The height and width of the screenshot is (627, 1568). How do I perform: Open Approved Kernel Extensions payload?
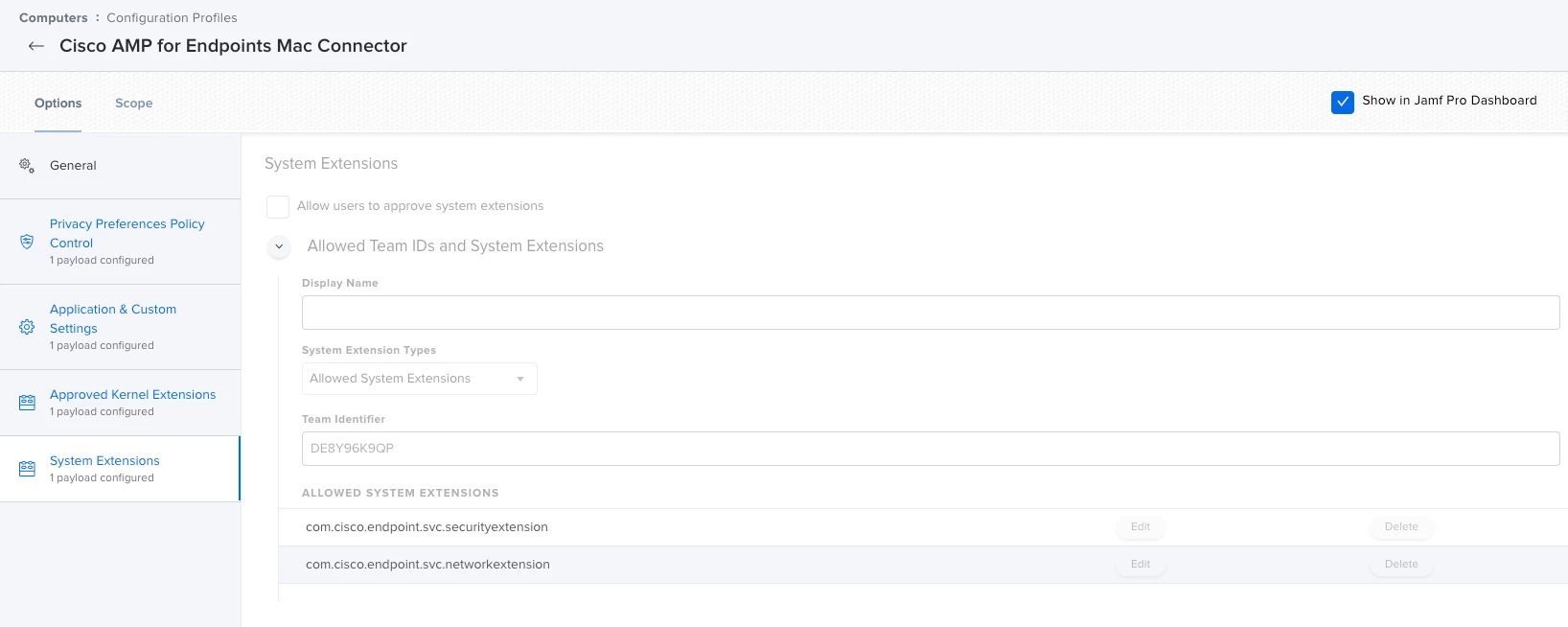[x=120, y=403]
